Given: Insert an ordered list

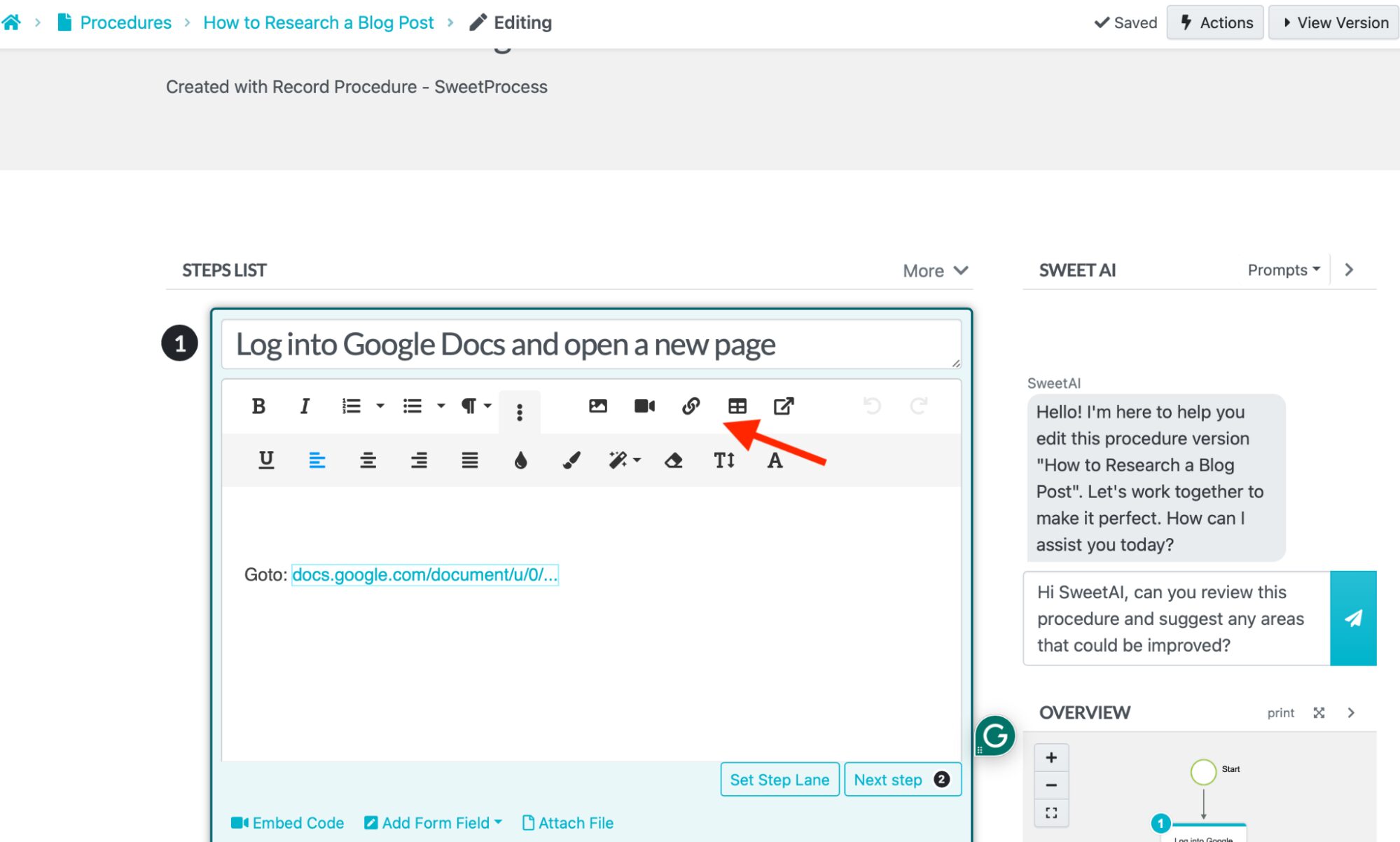Looking at the screenshot, I should click(x=351, y=406).
